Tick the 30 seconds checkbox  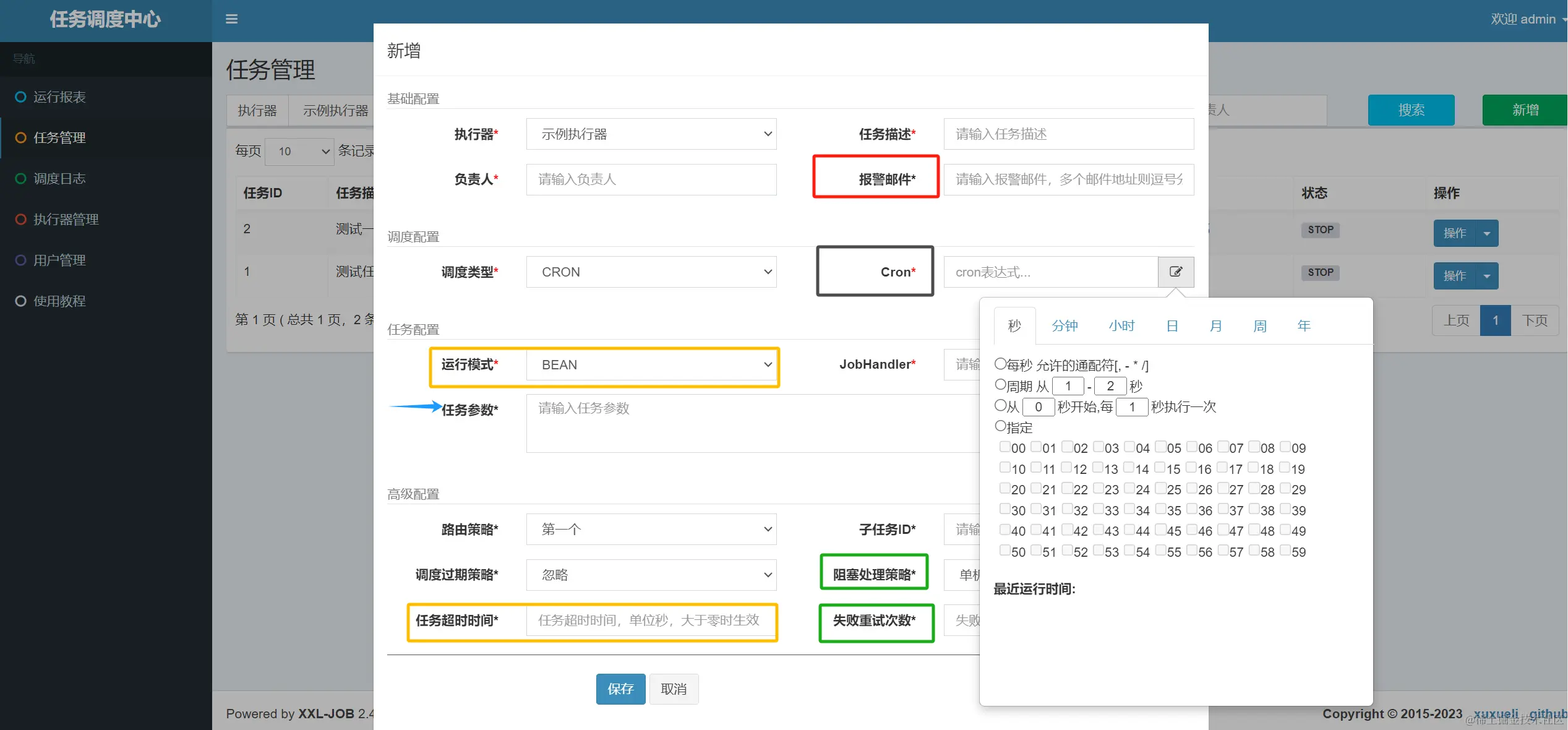coord(1005,509)
